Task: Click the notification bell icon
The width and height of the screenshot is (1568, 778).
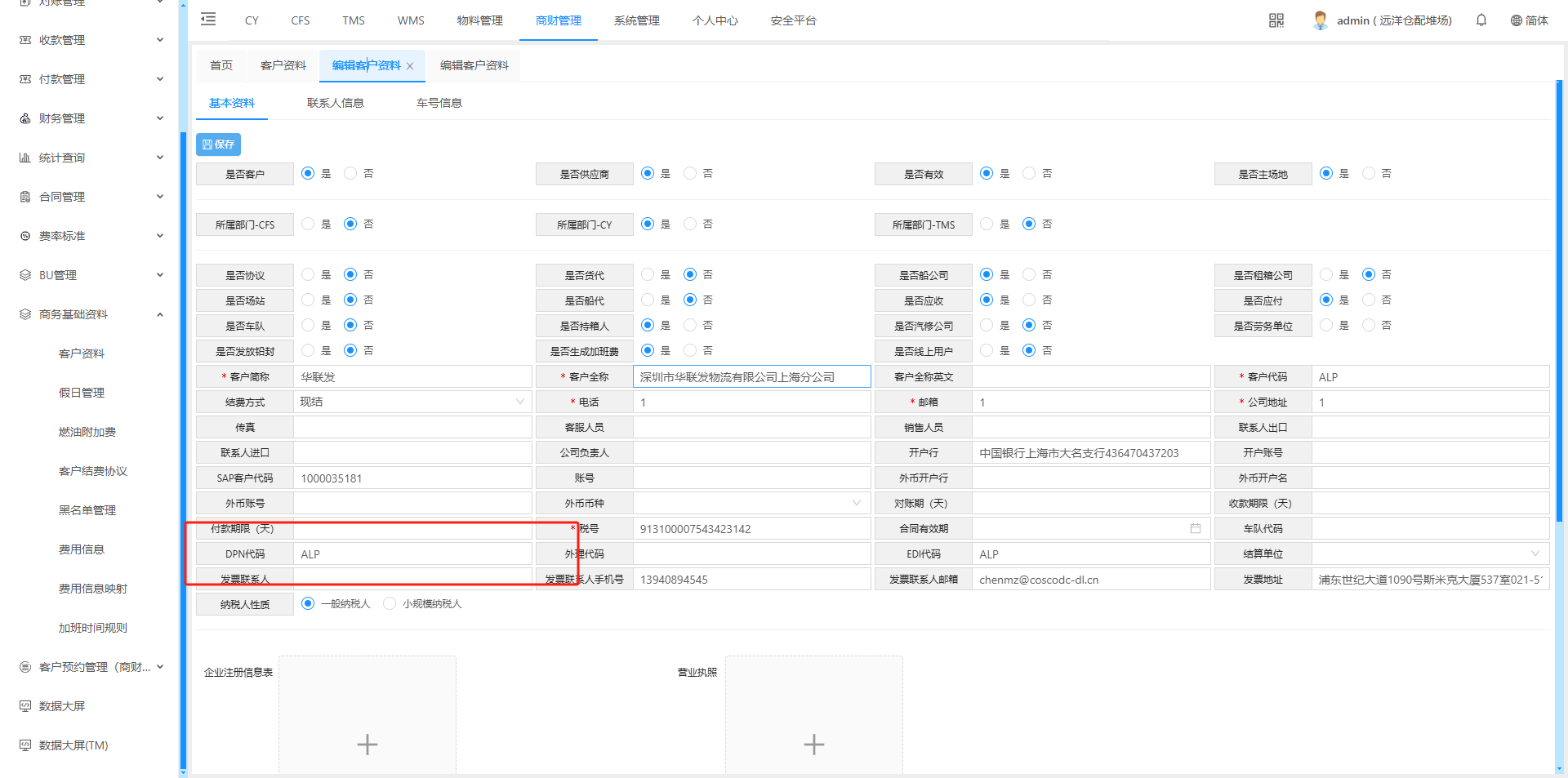Action: click(1481, 20)
